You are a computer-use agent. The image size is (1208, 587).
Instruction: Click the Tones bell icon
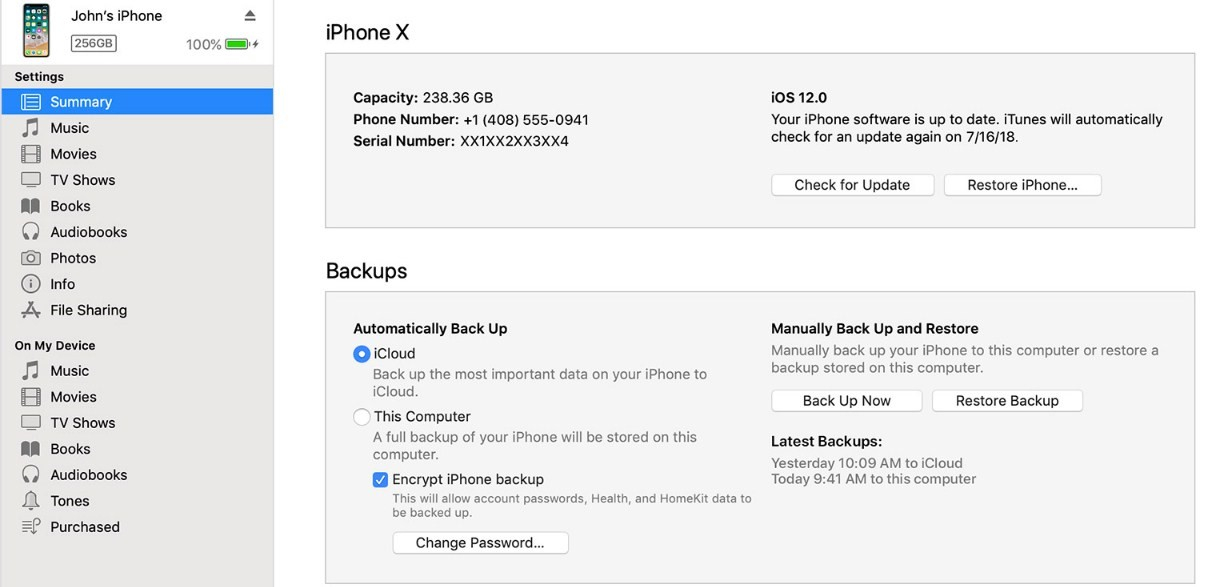31,501
